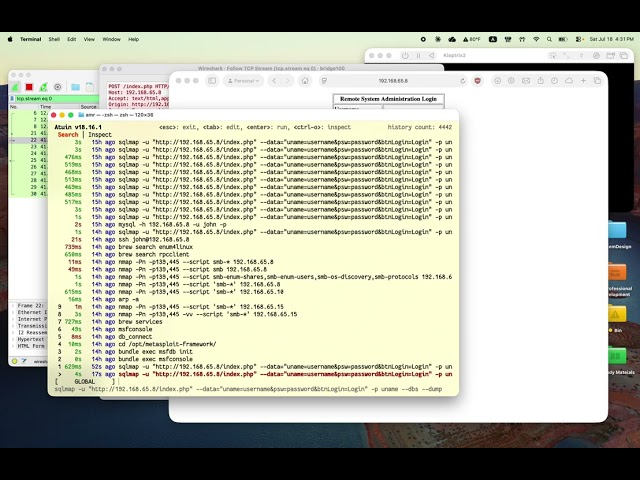Open the View menu
This screenshot has height=480, width=640.
[x=89, y=39]
